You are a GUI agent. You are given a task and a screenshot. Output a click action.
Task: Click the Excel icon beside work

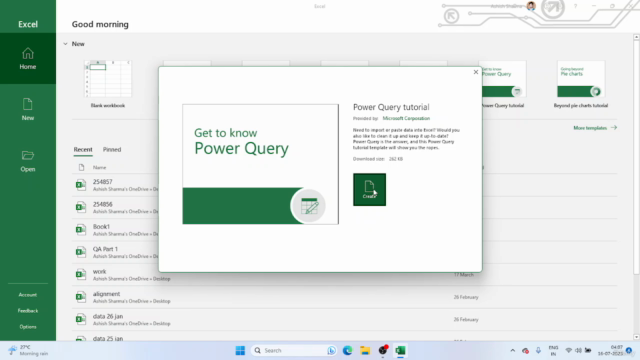coord(81,274)
